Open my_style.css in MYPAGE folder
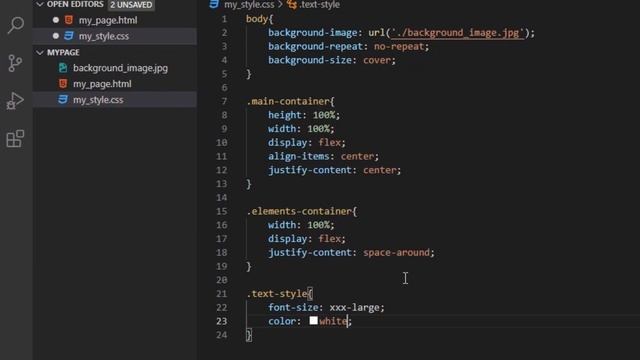The image size is (640, 360). (98, 100)
